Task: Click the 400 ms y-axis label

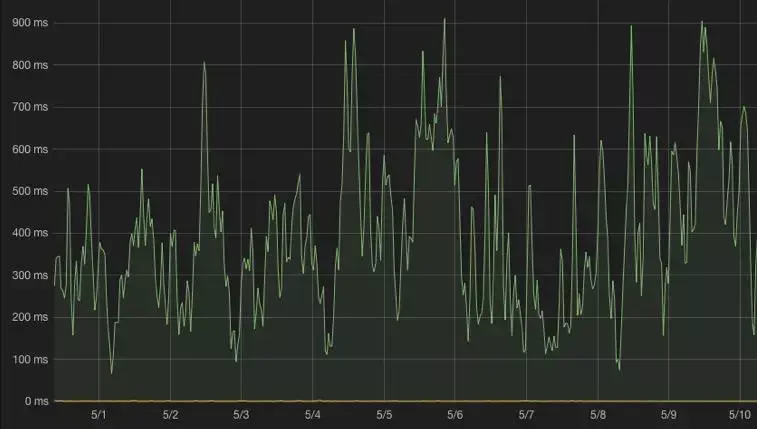Action: coord(30,233)
